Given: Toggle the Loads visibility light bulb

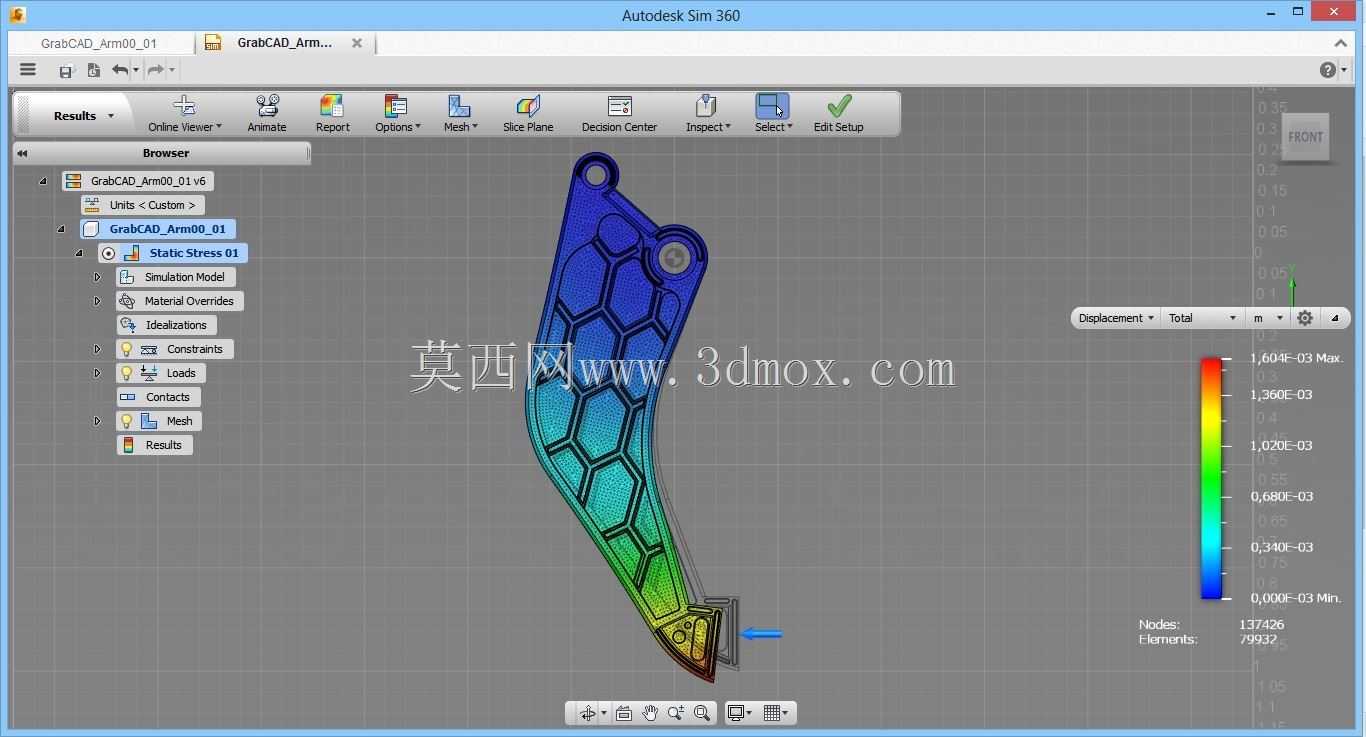Looking at the screenshot, I should pos(126,373).
